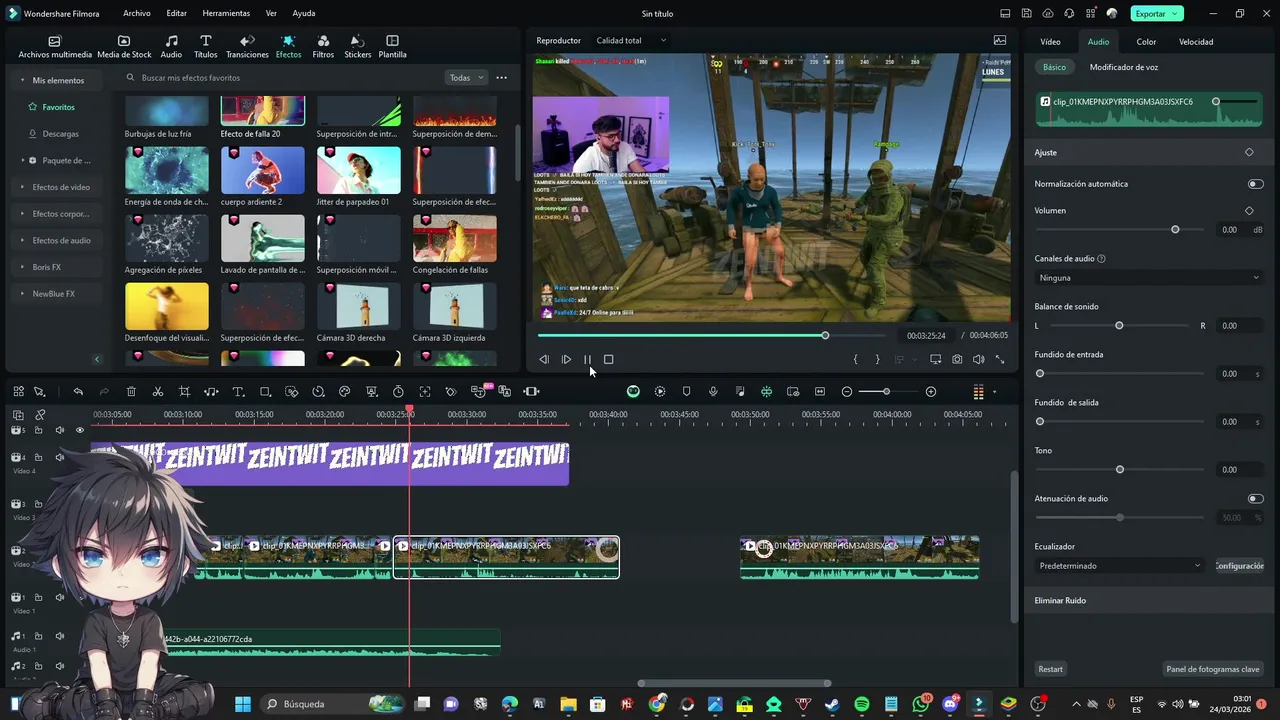Click the Exportar button
This screenshot has width=1280, height=720.
coord(1157,14)
